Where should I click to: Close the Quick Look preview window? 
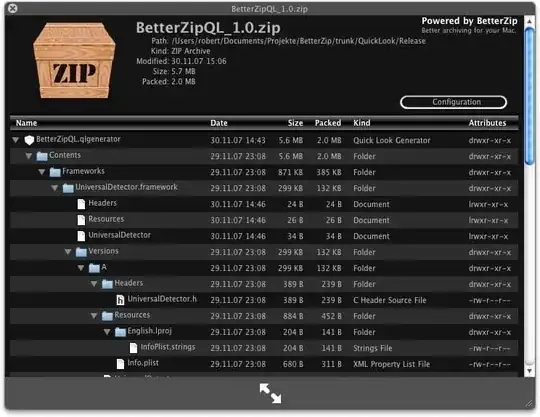13,8
